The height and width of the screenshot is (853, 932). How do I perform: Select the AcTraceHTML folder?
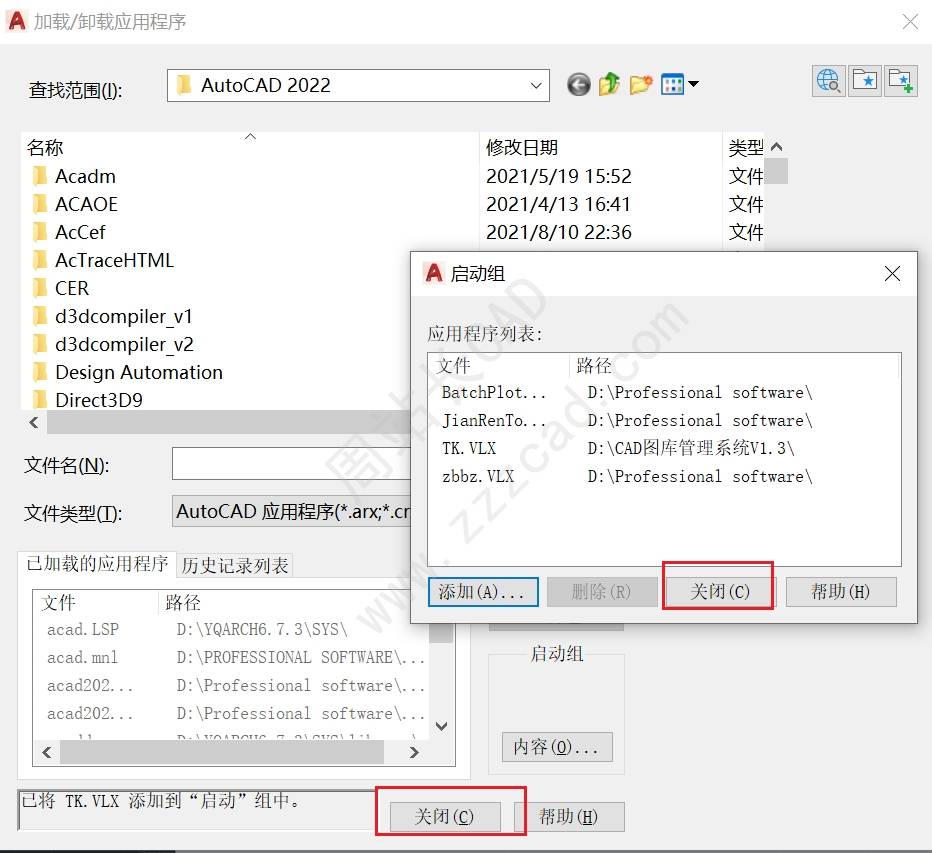[114, 260]
